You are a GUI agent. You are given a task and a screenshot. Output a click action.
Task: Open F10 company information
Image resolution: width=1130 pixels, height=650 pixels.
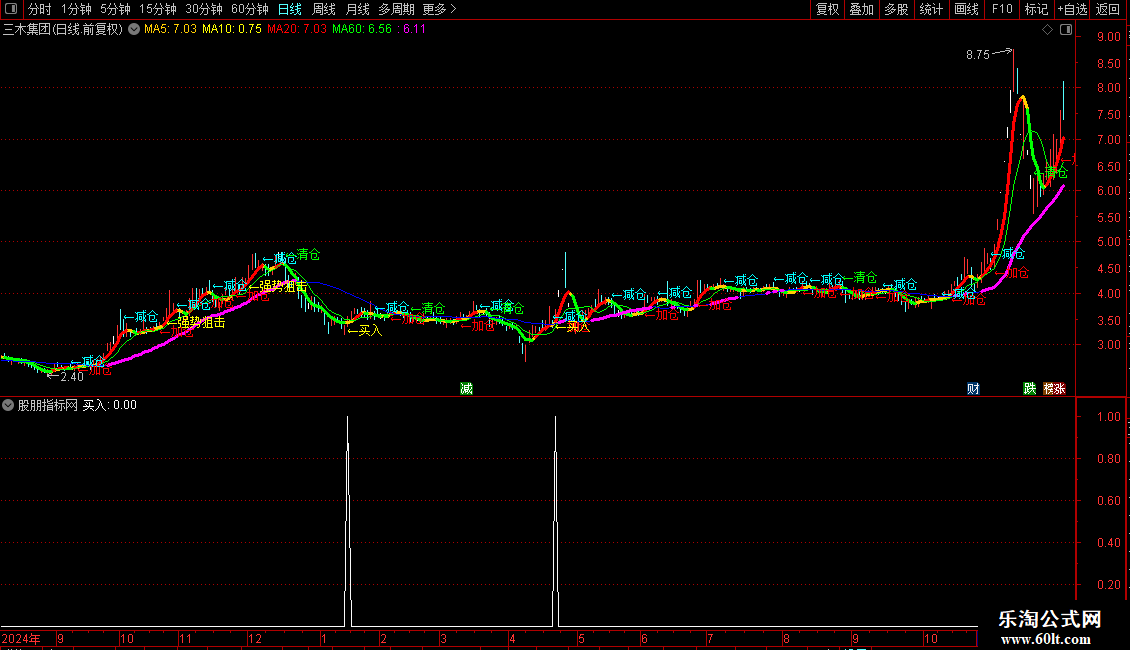[1002, 9]
